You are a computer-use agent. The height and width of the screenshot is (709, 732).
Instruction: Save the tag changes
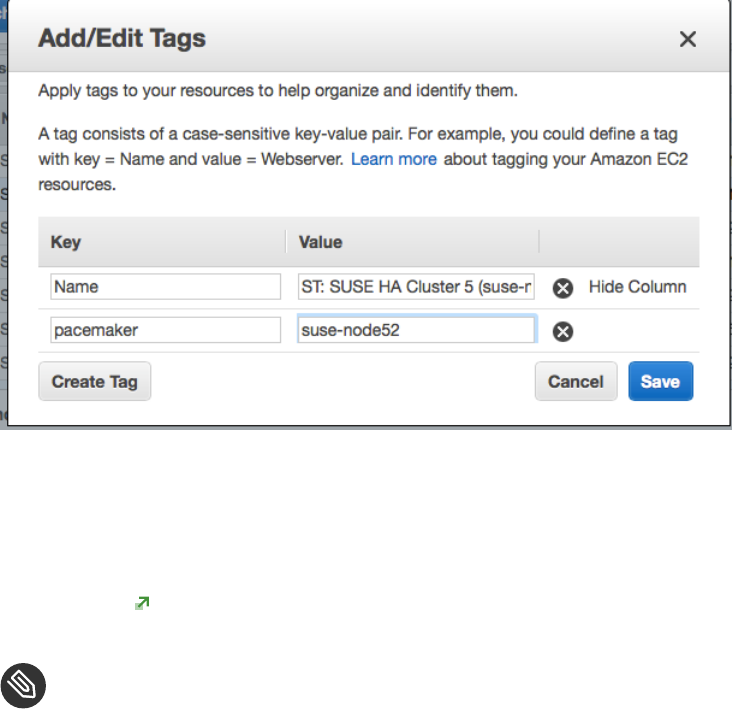(x=660, y=381)
